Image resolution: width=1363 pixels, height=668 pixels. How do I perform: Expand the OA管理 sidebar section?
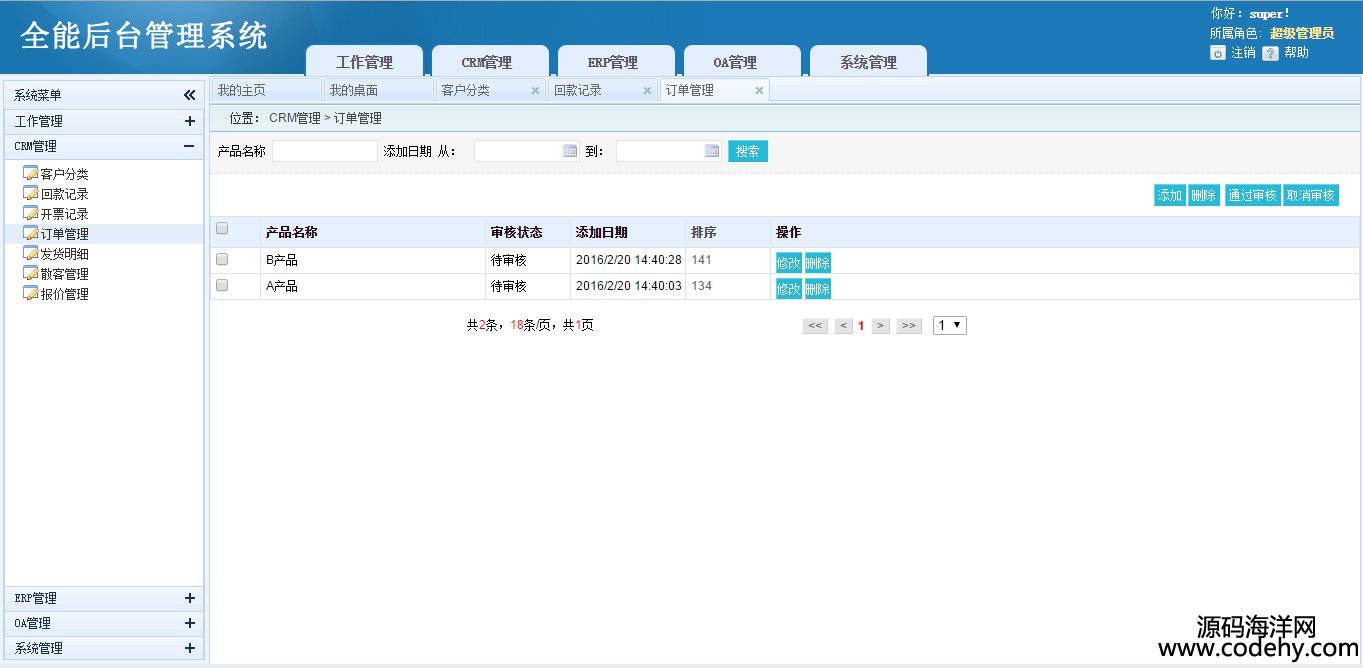pos(190,623)
